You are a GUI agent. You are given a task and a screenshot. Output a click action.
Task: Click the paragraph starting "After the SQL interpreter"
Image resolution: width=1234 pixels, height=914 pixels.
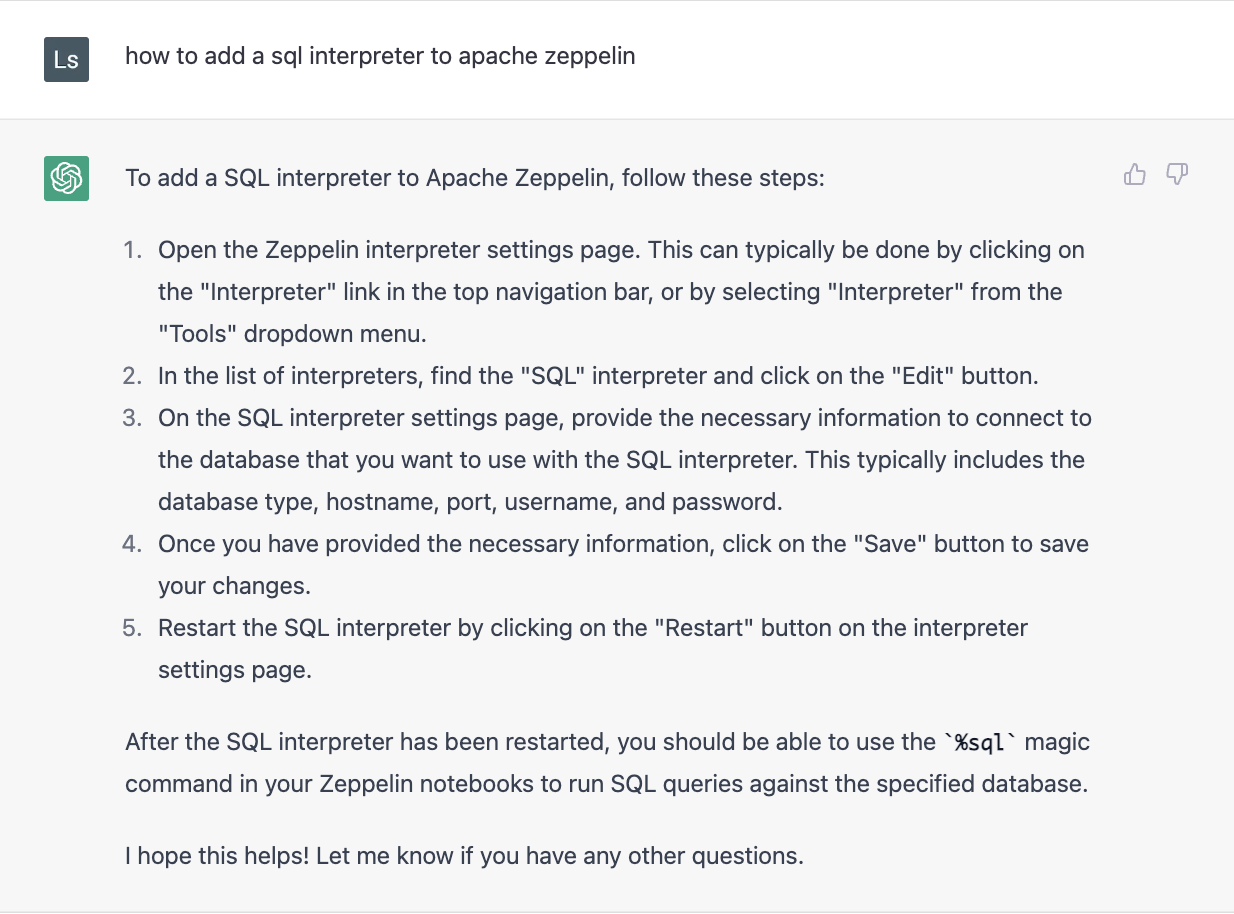(607, 763)
